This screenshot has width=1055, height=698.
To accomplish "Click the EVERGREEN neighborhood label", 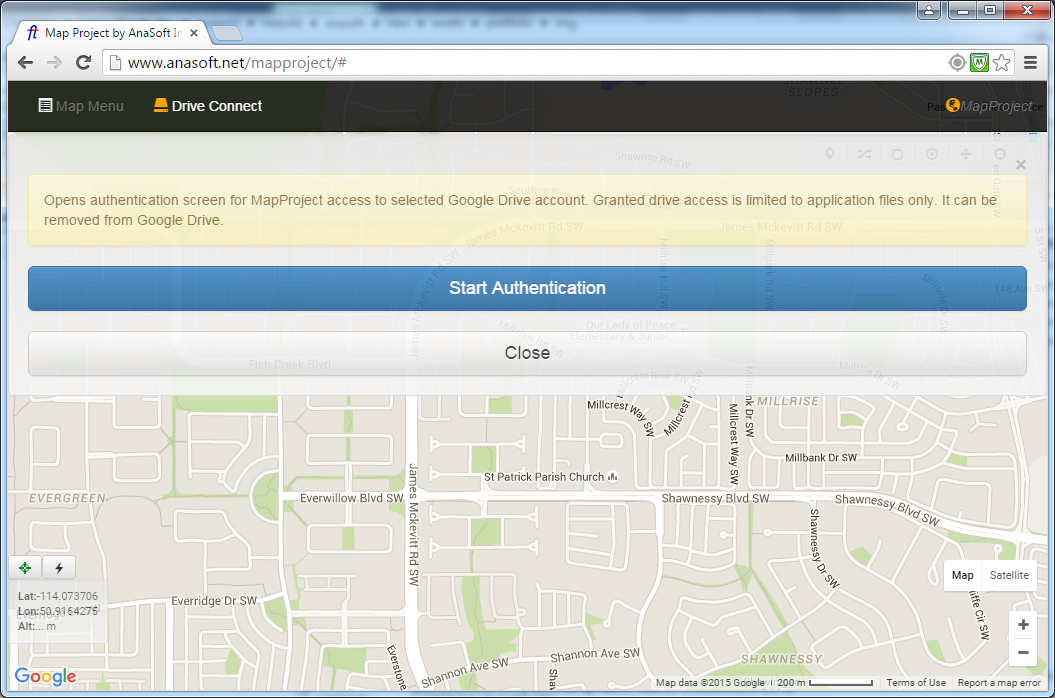I will 67,498.
